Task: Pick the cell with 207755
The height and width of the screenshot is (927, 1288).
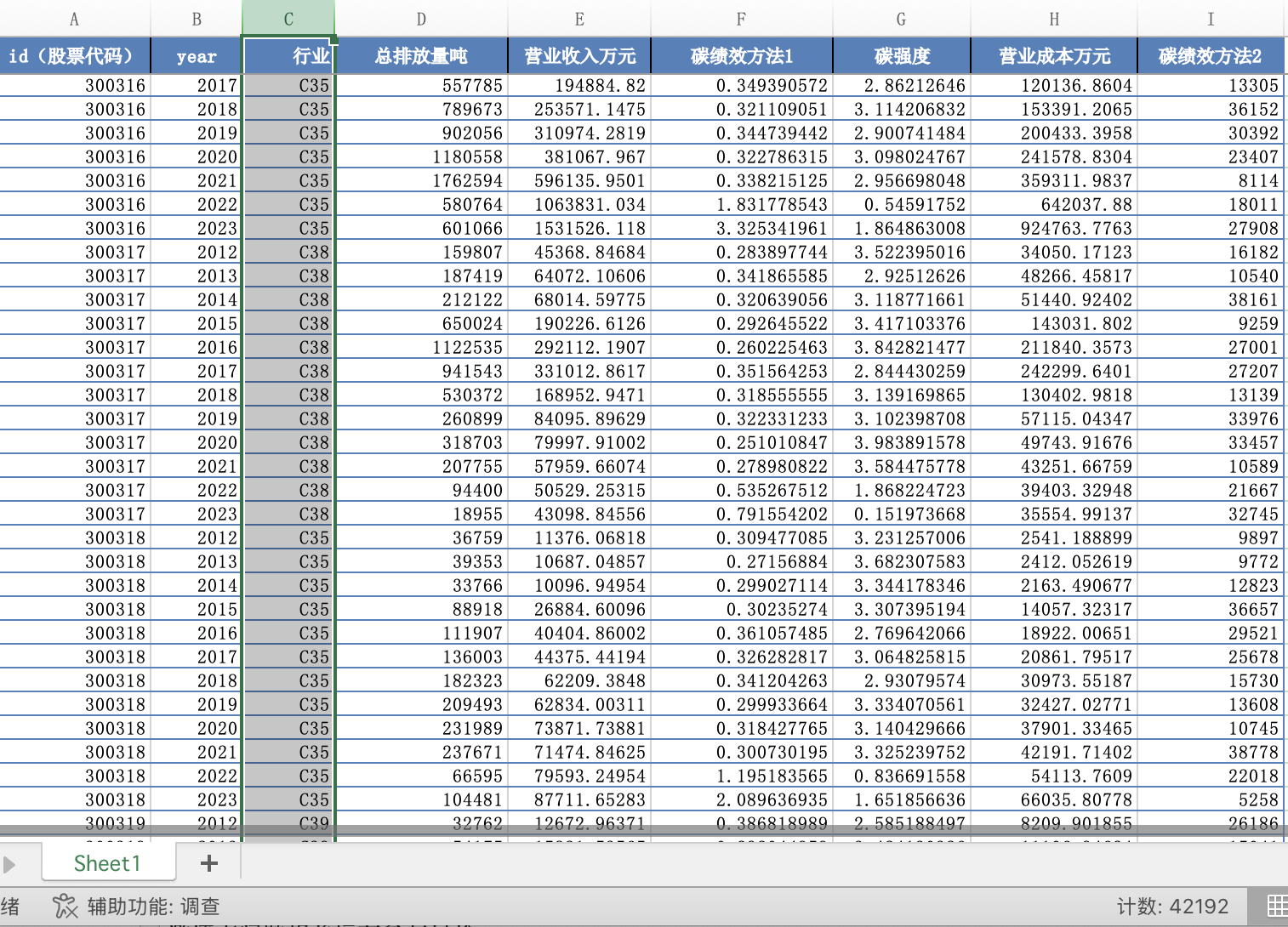Action: pos(421,466)
